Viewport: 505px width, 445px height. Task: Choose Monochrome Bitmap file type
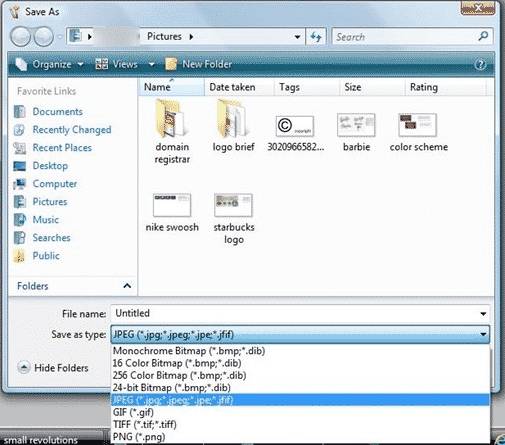(x=300, y=351)
